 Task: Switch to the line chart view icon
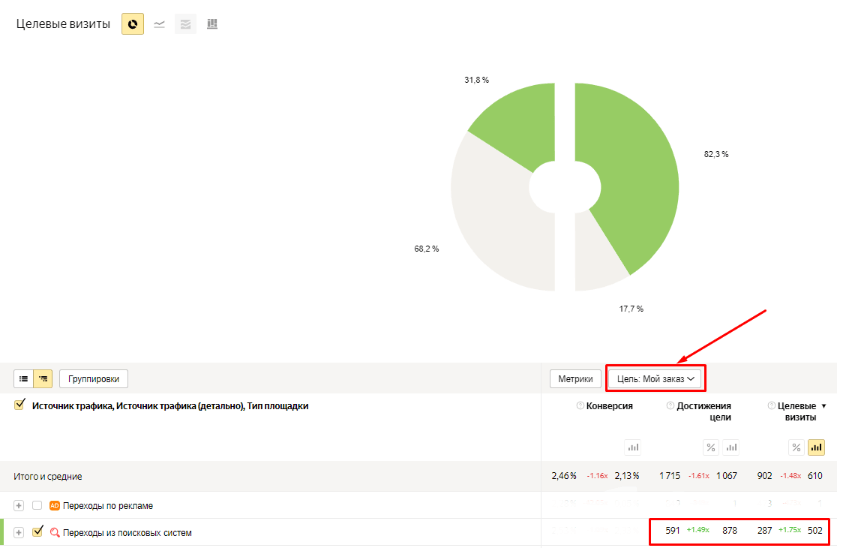(x=159, y=24)
